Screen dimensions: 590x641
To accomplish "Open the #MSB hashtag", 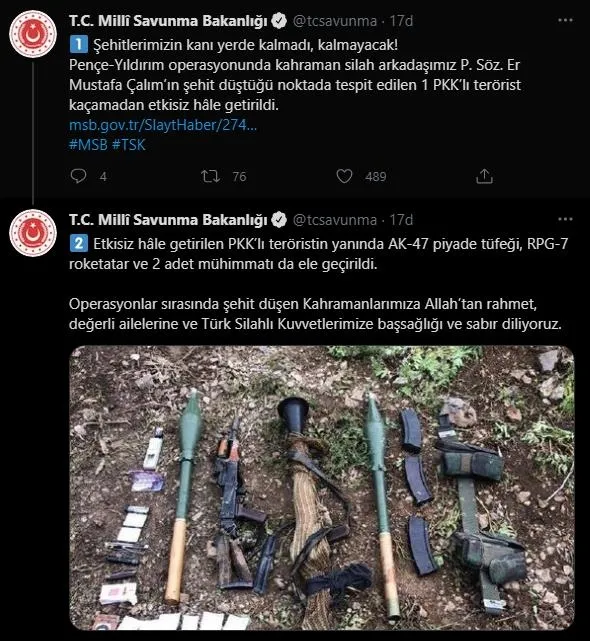I will 88,145.
